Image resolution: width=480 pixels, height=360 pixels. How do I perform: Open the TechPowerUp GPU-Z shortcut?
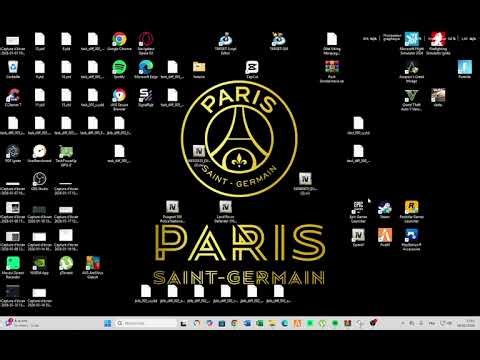(66, 155)
